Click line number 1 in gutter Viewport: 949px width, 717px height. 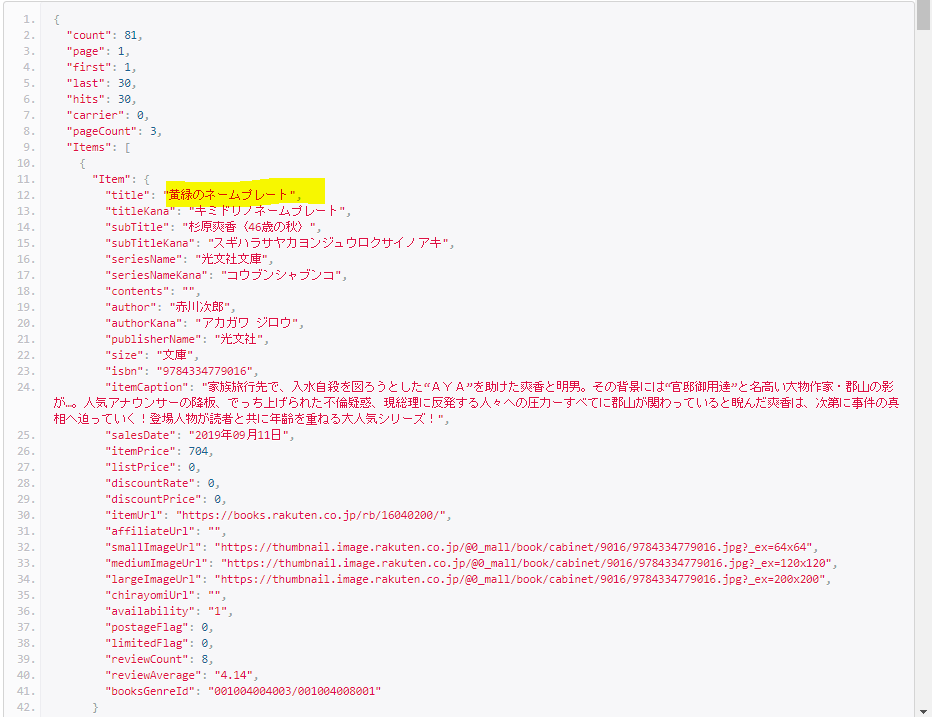pyautogui.click(x=28, y=19)
